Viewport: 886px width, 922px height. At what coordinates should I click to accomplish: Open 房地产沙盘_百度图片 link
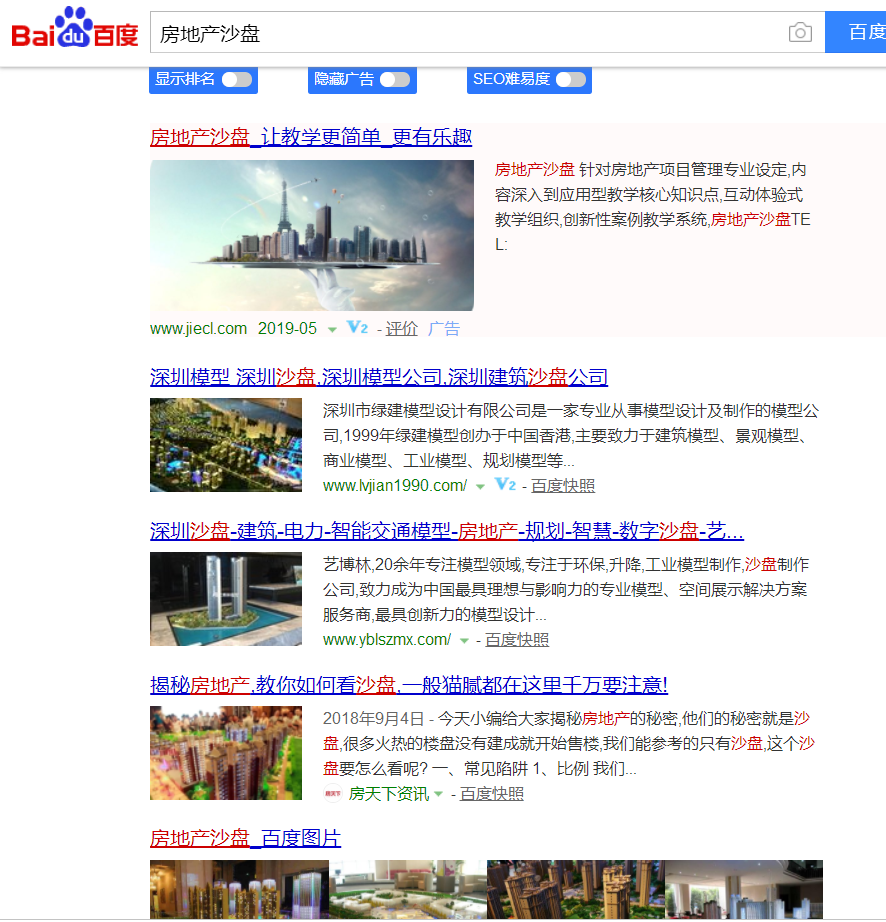coord(245,838)
